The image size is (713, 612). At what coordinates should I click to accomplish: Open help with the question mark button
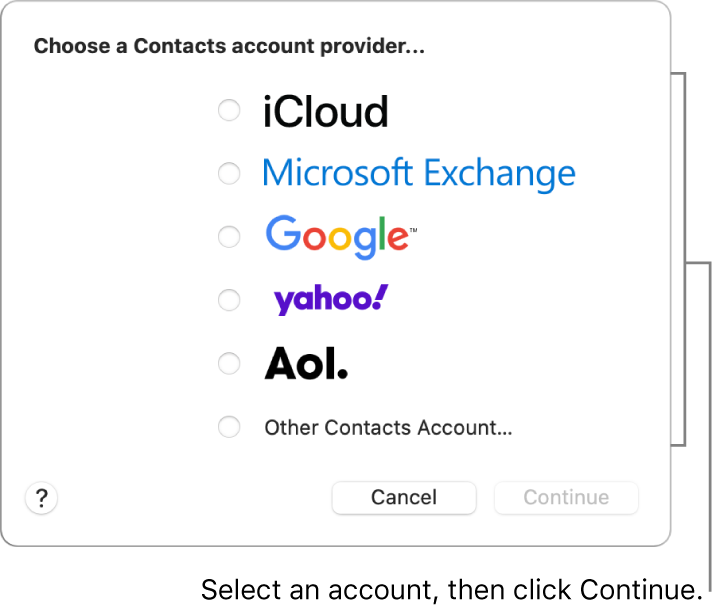pyautogui.click(x=42, y=498)
